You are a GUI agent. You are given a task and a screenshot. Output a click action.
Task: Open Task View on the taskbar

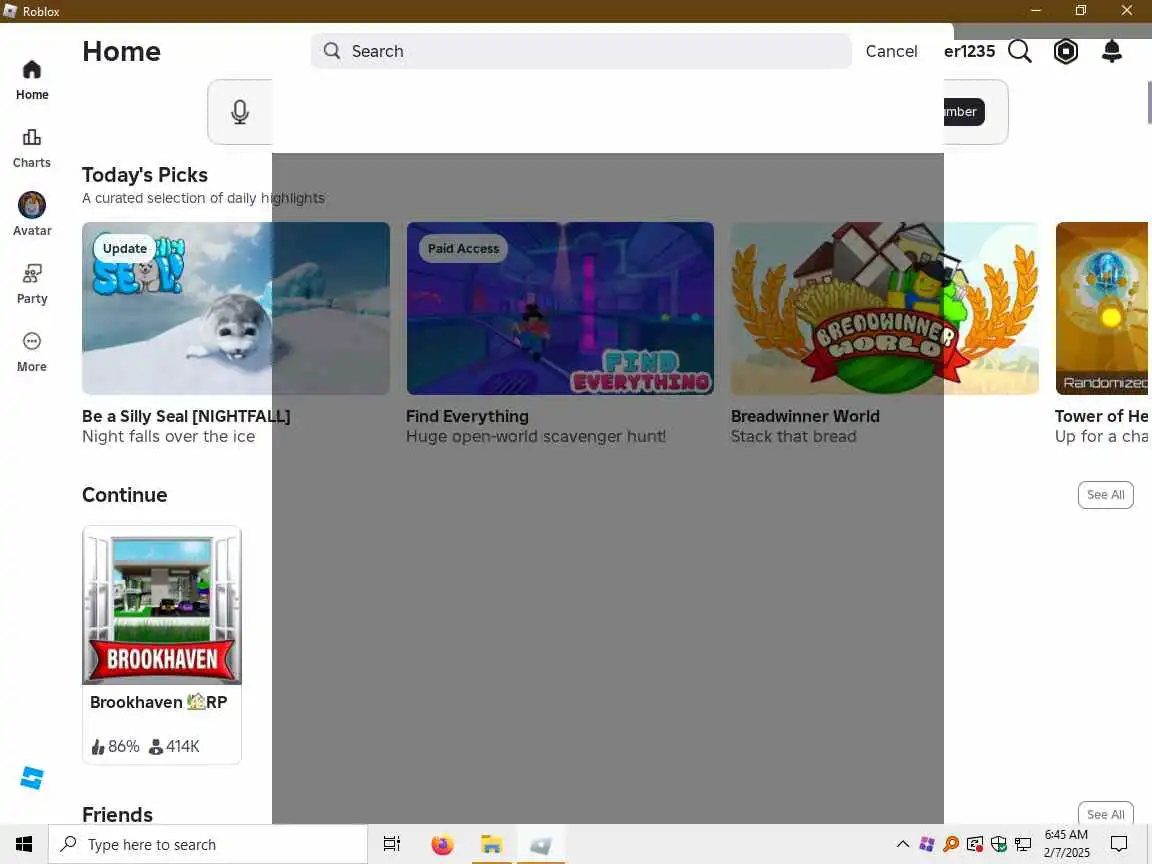pyautogui.click(x=392, y=844)
